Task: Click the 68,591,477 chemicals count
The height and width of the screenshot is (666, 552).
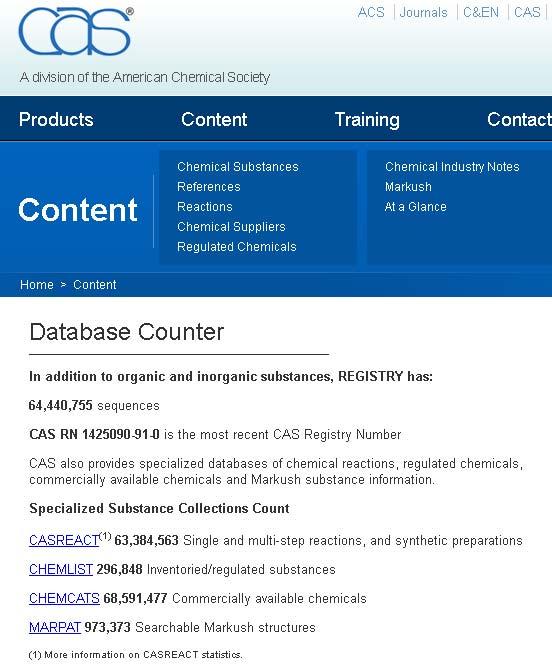Action: click(x=135, y=598)
